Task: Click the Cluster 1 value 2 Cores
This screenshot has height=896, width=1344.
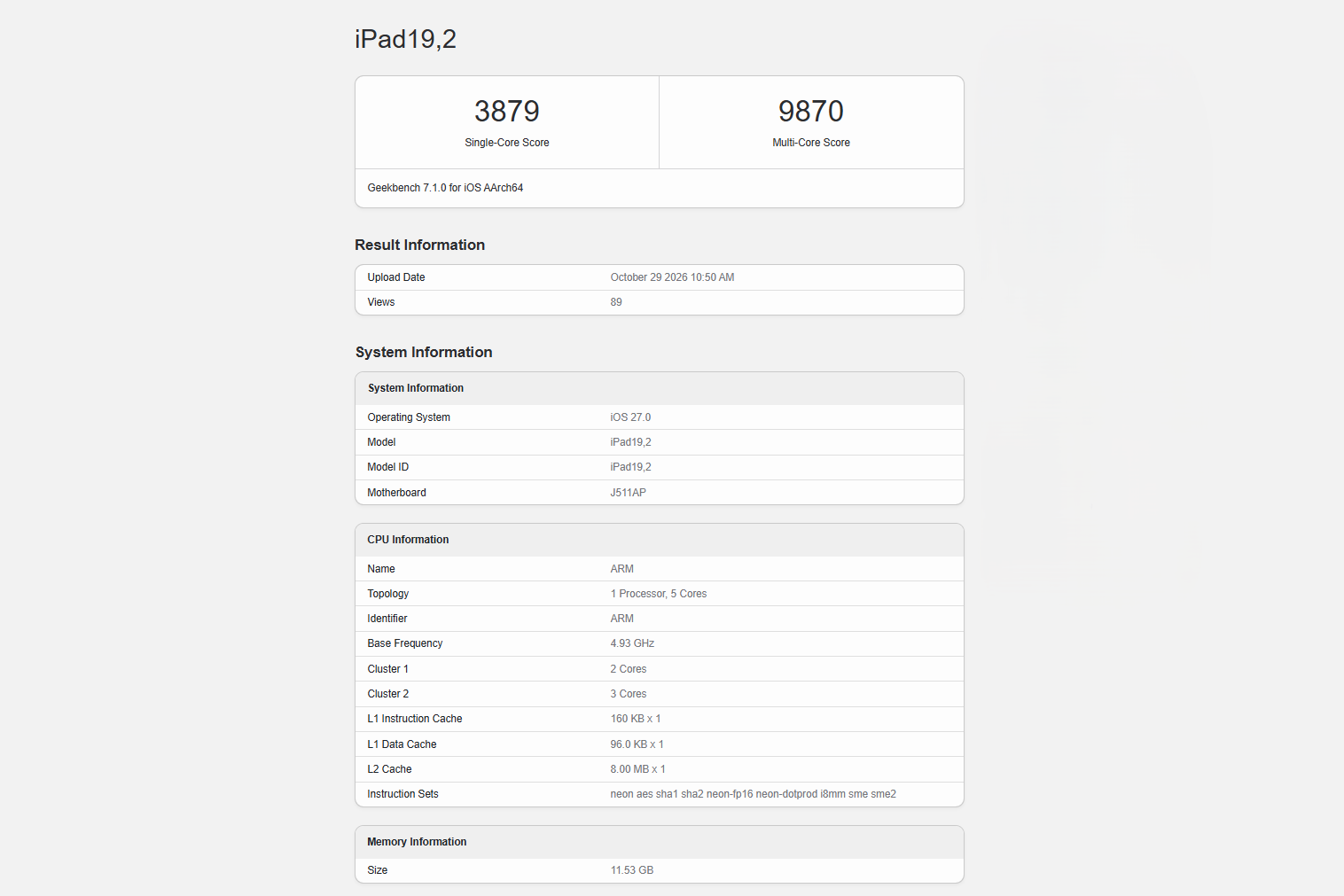Action: (629, 669)
